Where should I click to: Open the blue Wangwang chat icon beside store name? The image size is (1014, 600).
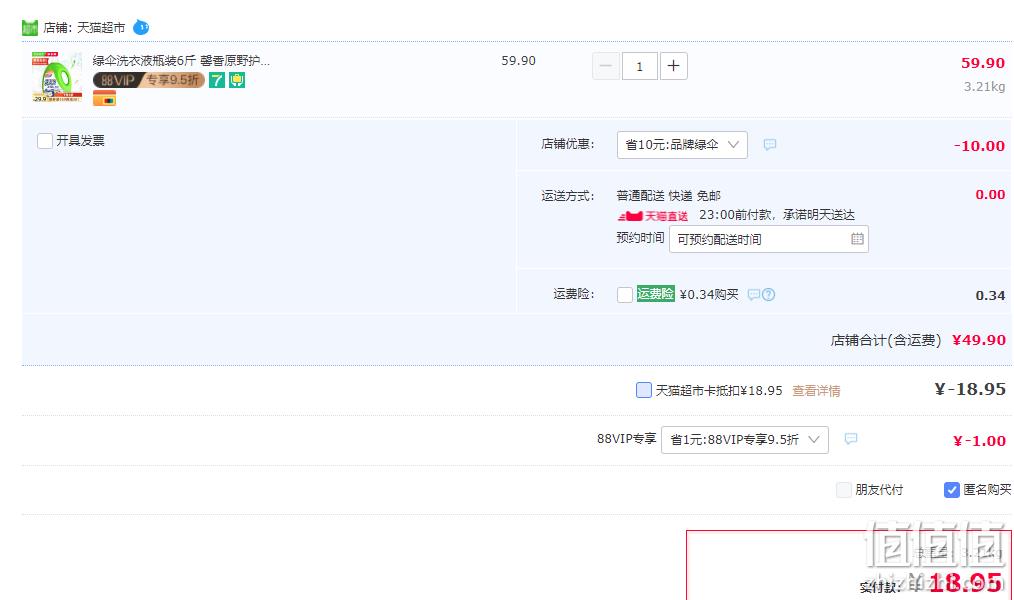[140, 28]
